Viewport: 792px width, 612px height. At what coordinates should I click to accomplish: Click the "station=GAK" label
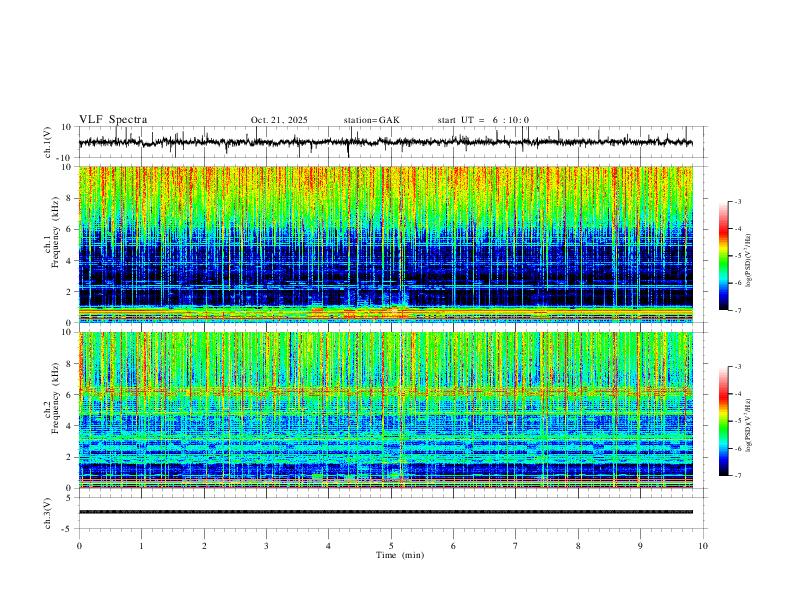(371, 120)
